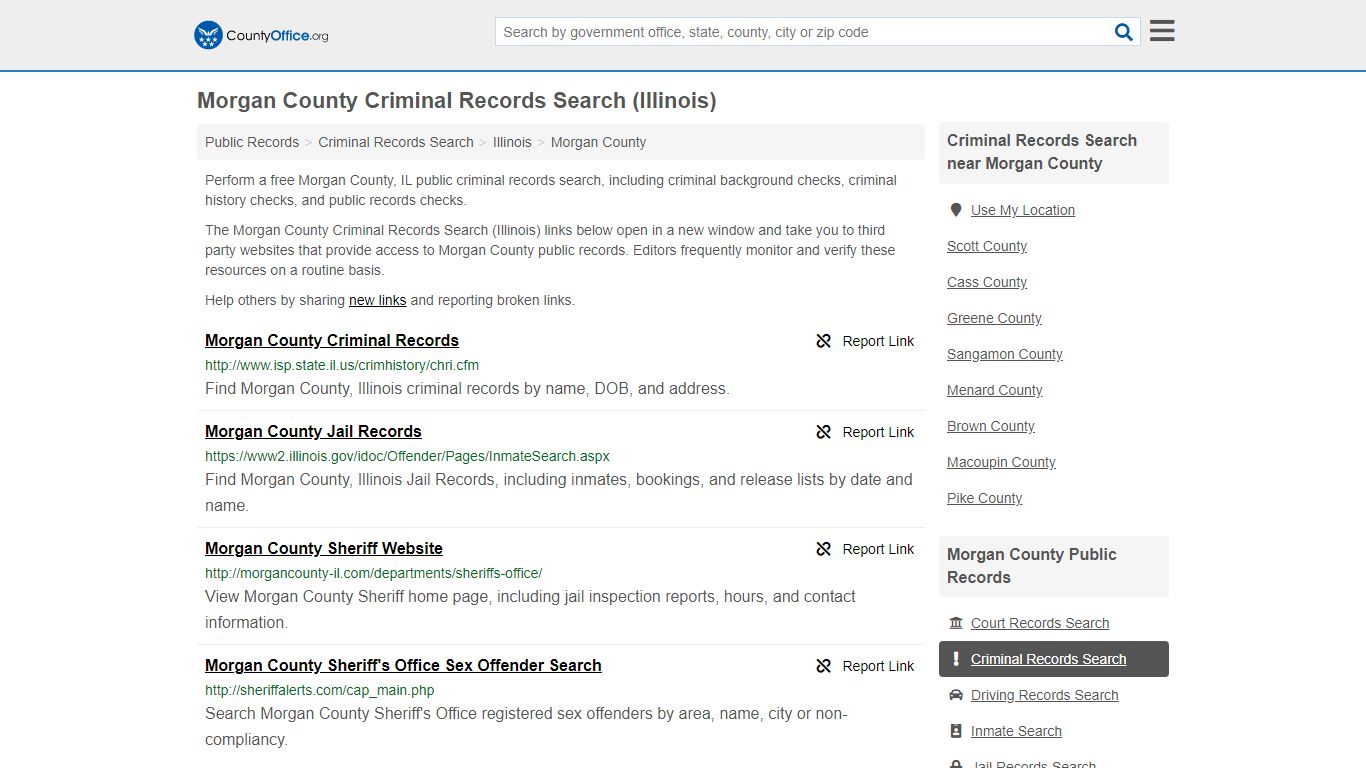
Task: Click the CountyOffice.org logo
Action: [x=261, y=35]
